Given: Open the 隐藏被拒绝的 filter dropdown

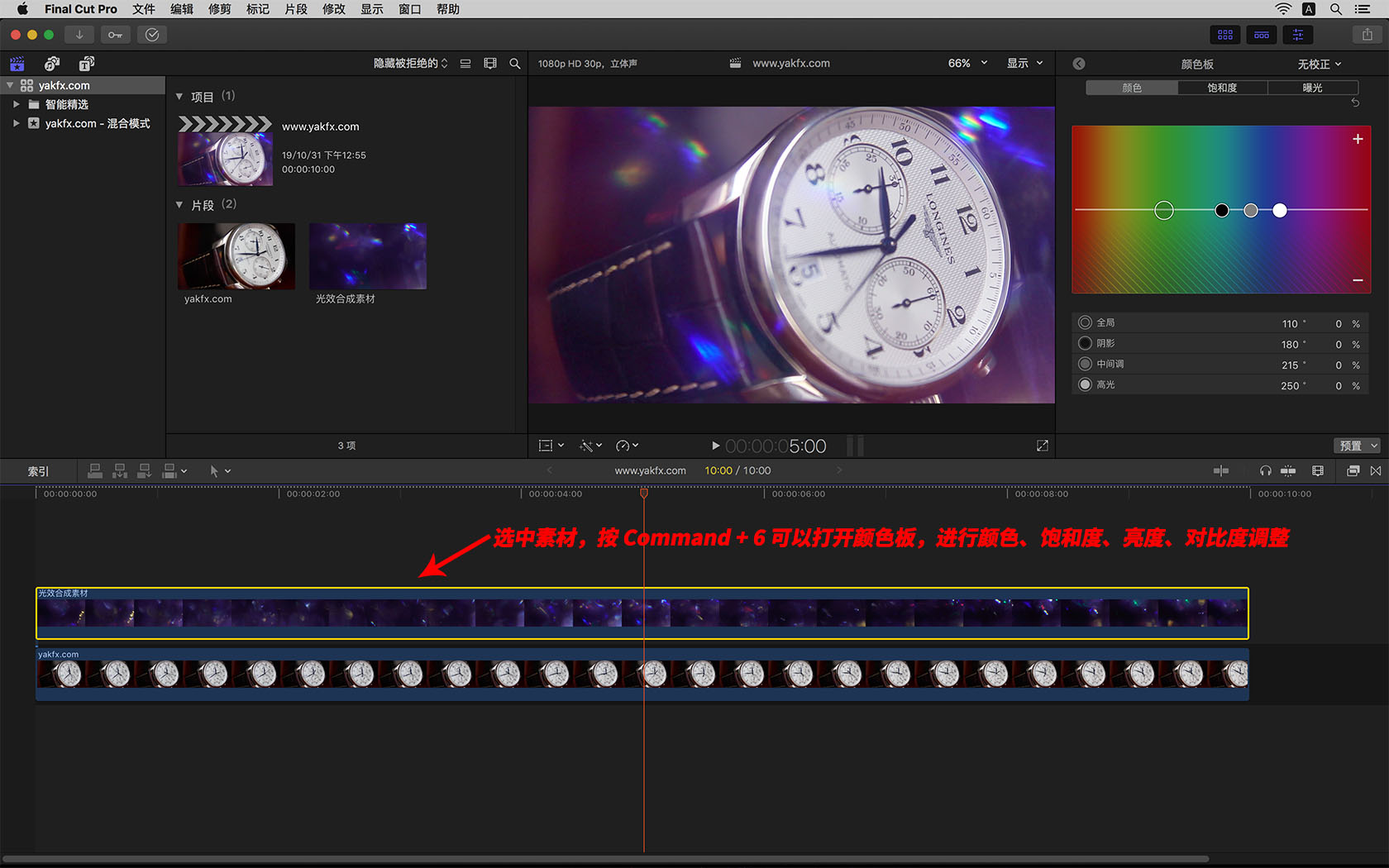Looking at the screenshot, I should [410, 64].
